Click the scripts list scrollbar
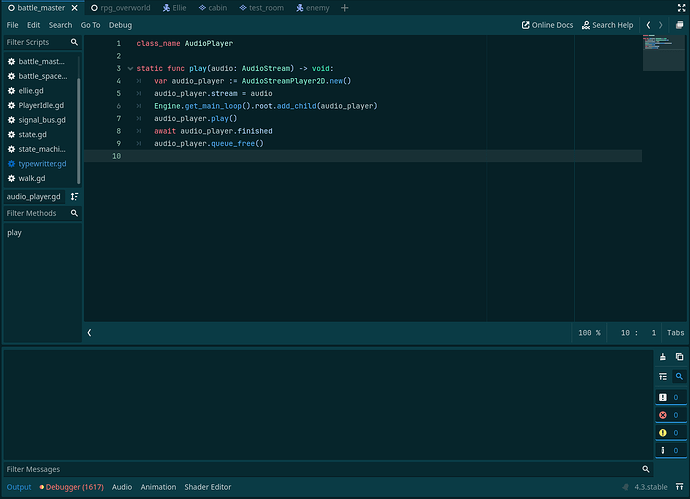 (79, 131)
